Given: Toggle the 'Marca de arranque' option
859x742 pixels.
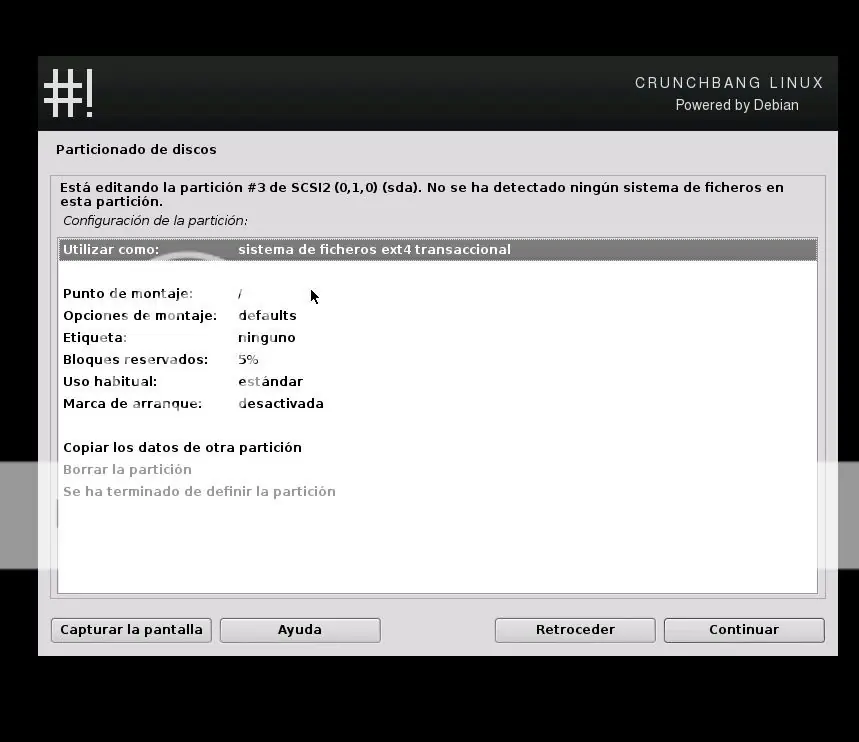Looking at the screenshot, I should point(438,403).
